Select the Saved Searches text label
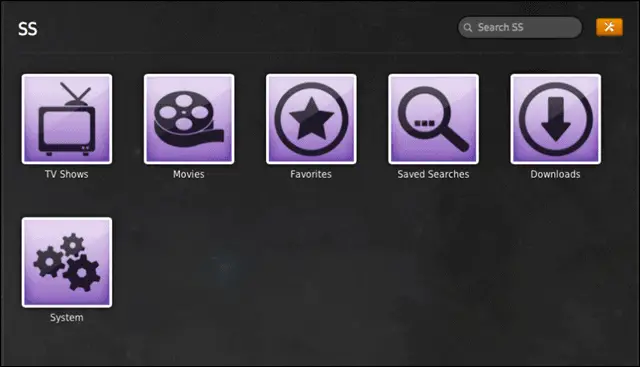The height and width of the screenshot is (367, 640). 433,174
